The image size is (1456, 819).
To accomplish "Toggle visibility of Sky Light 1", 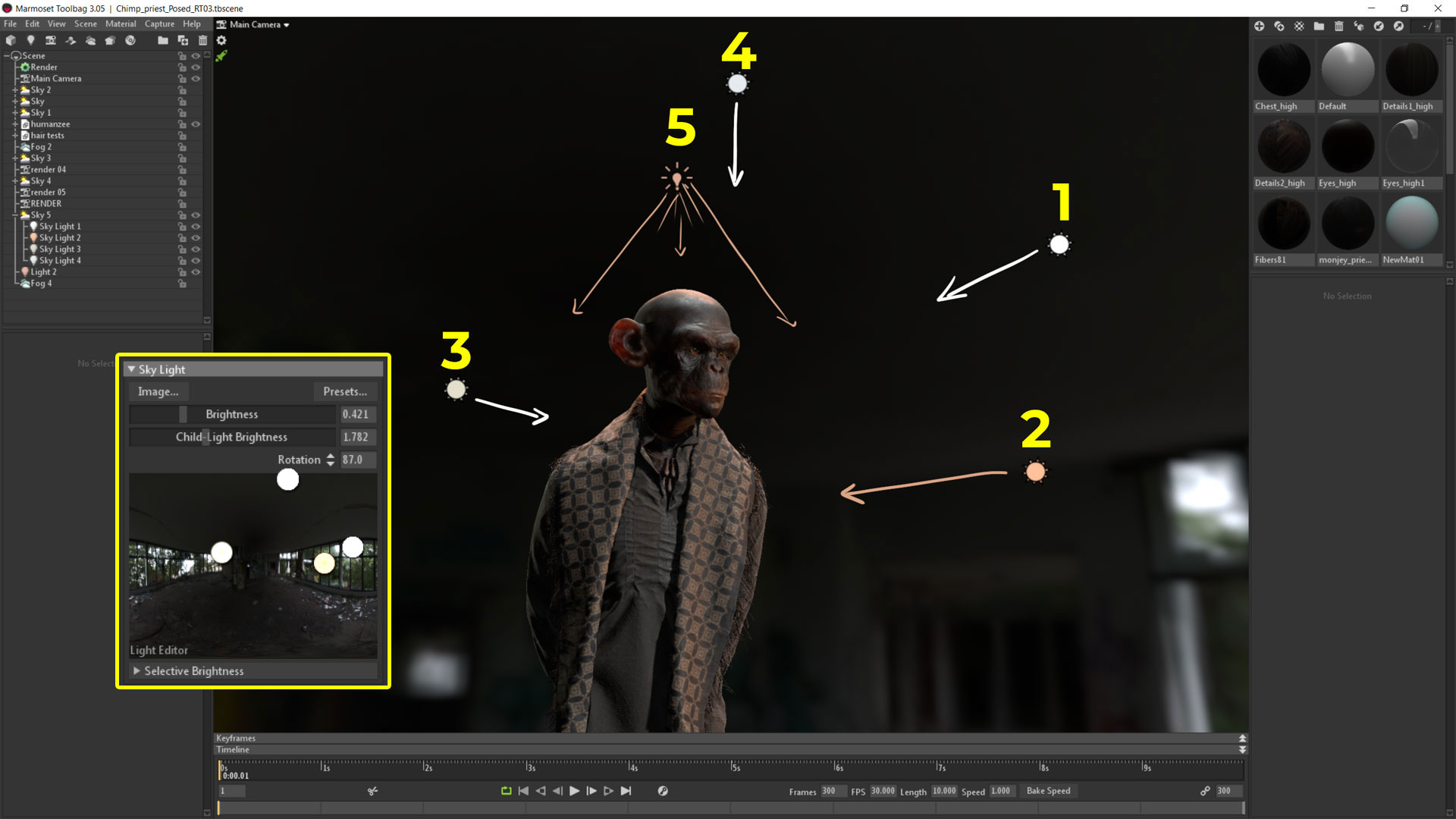I will (198, 226).
